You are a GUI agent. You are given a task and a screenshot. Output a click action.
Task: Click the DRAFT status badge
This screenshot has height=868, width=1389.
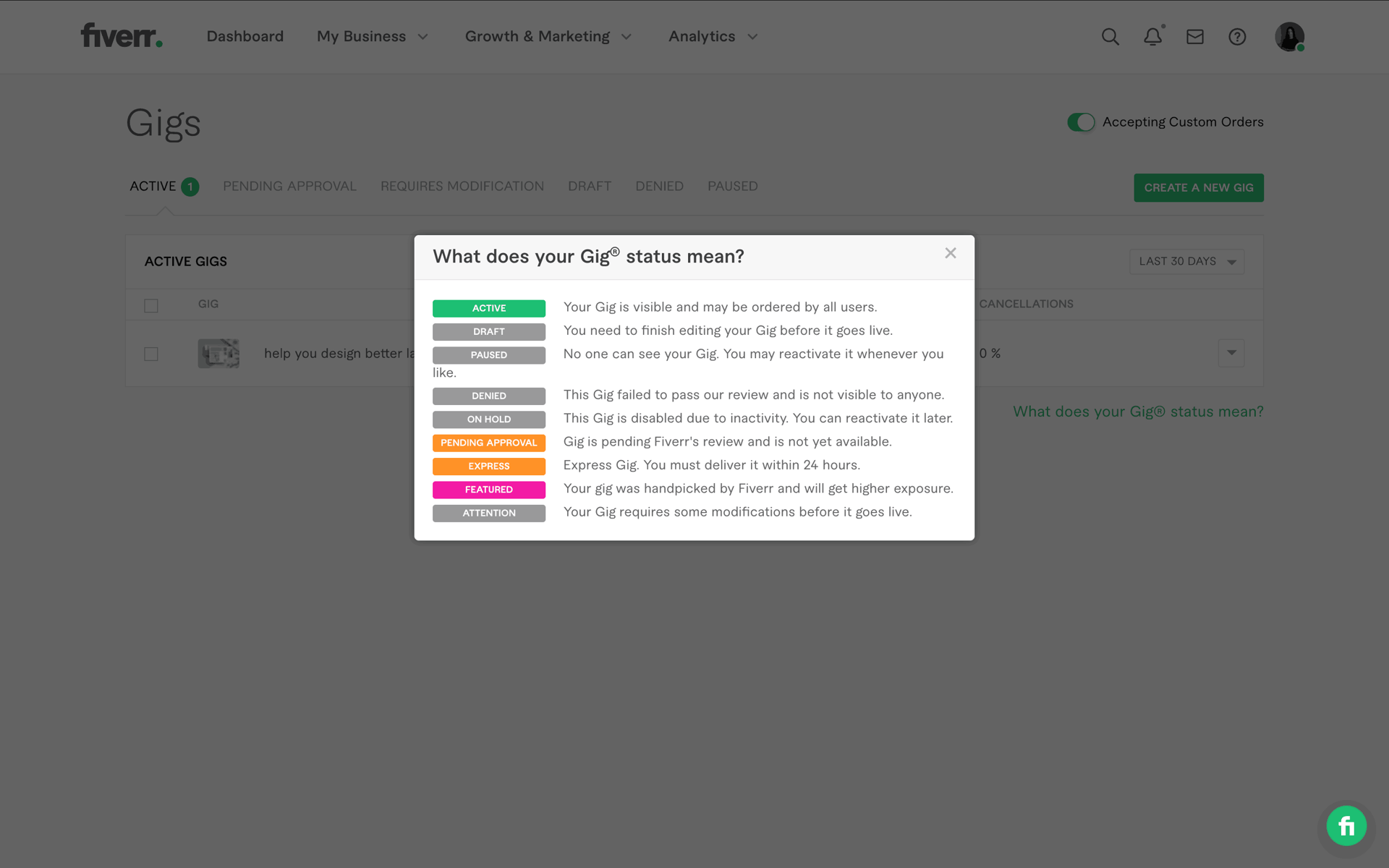tap(489, 331)
